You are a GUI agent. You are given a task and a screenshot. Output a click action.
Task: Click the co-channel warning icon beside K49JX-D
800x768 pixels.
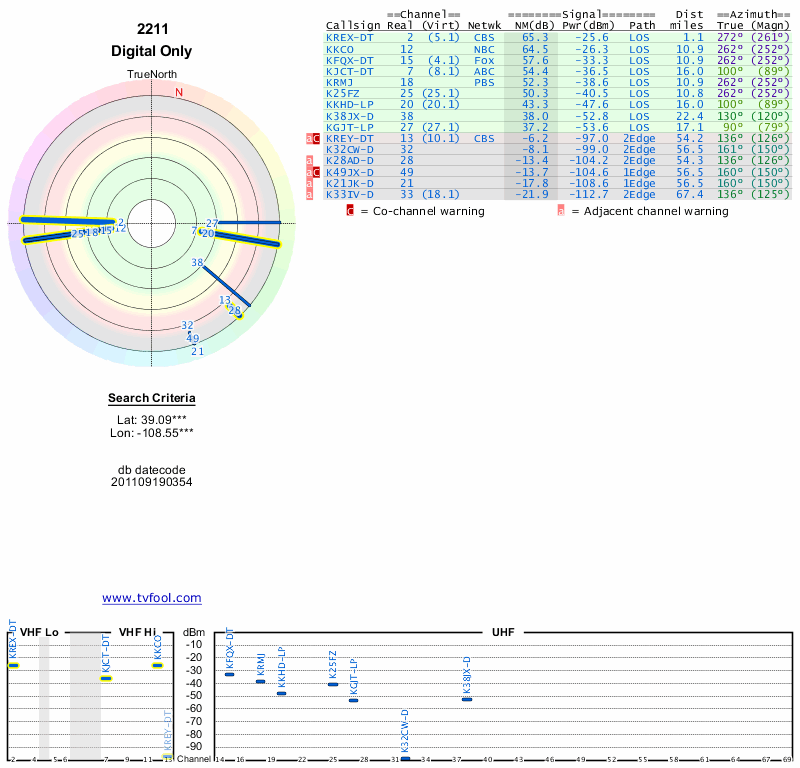318,172
